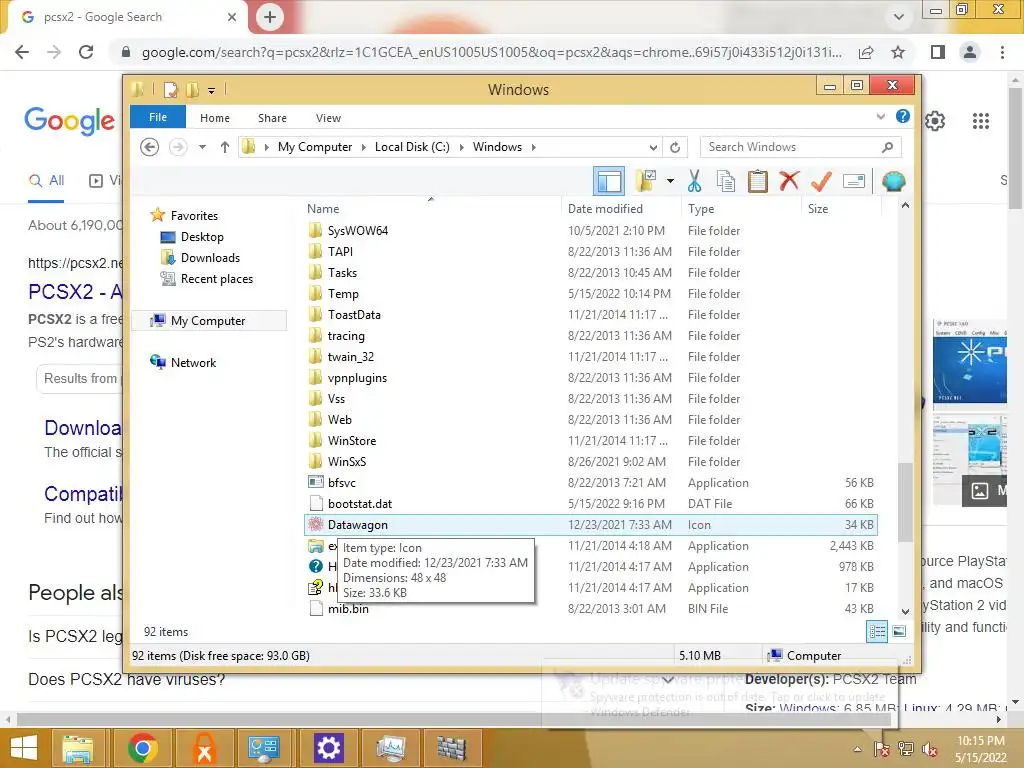
Task: Open breadcrumb arrow after Windows
Action: pyautogui.click(x=534, y=147)
